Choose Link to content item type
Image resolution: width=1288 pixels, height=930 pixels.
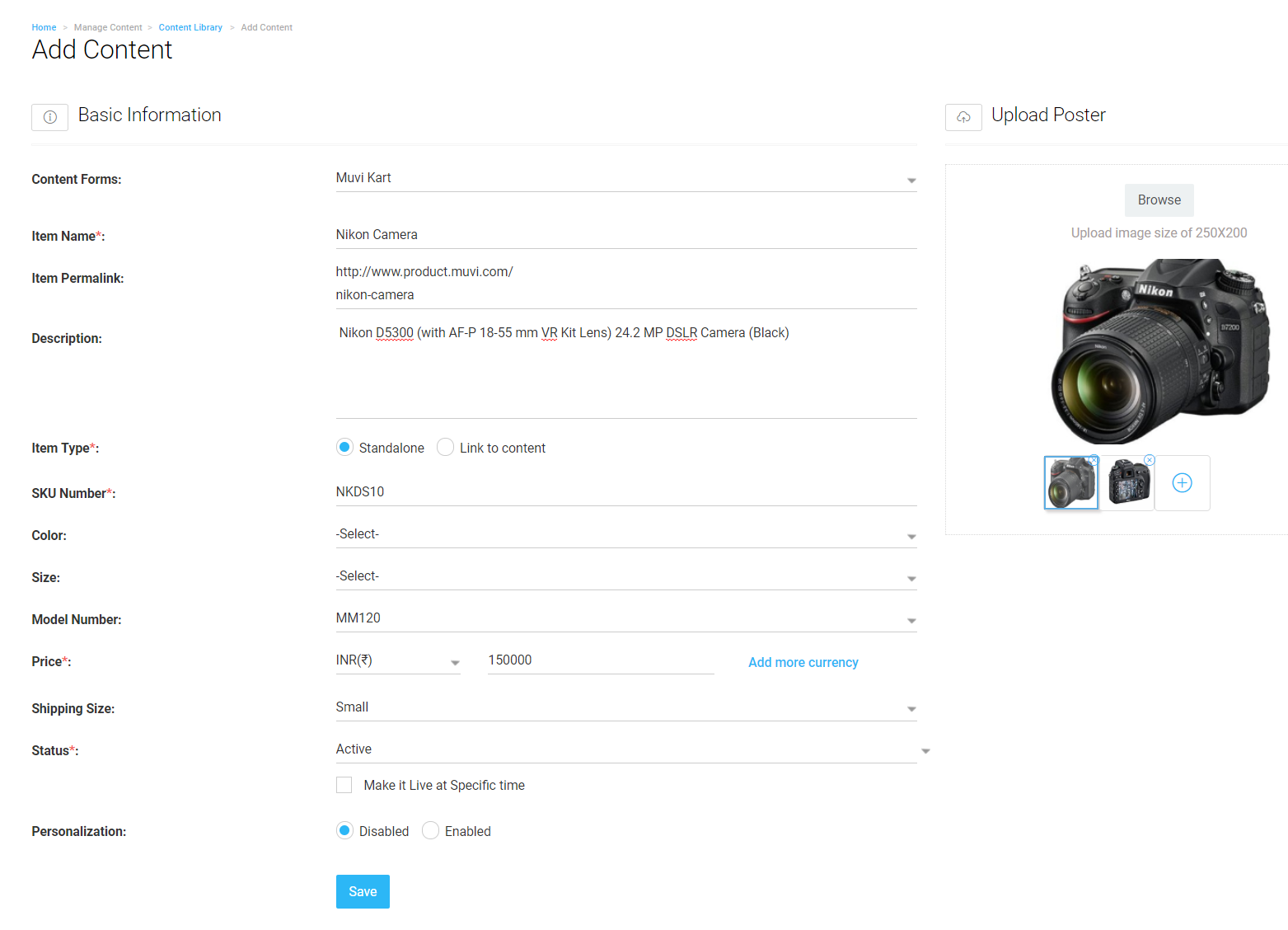[x=446, y=448]
